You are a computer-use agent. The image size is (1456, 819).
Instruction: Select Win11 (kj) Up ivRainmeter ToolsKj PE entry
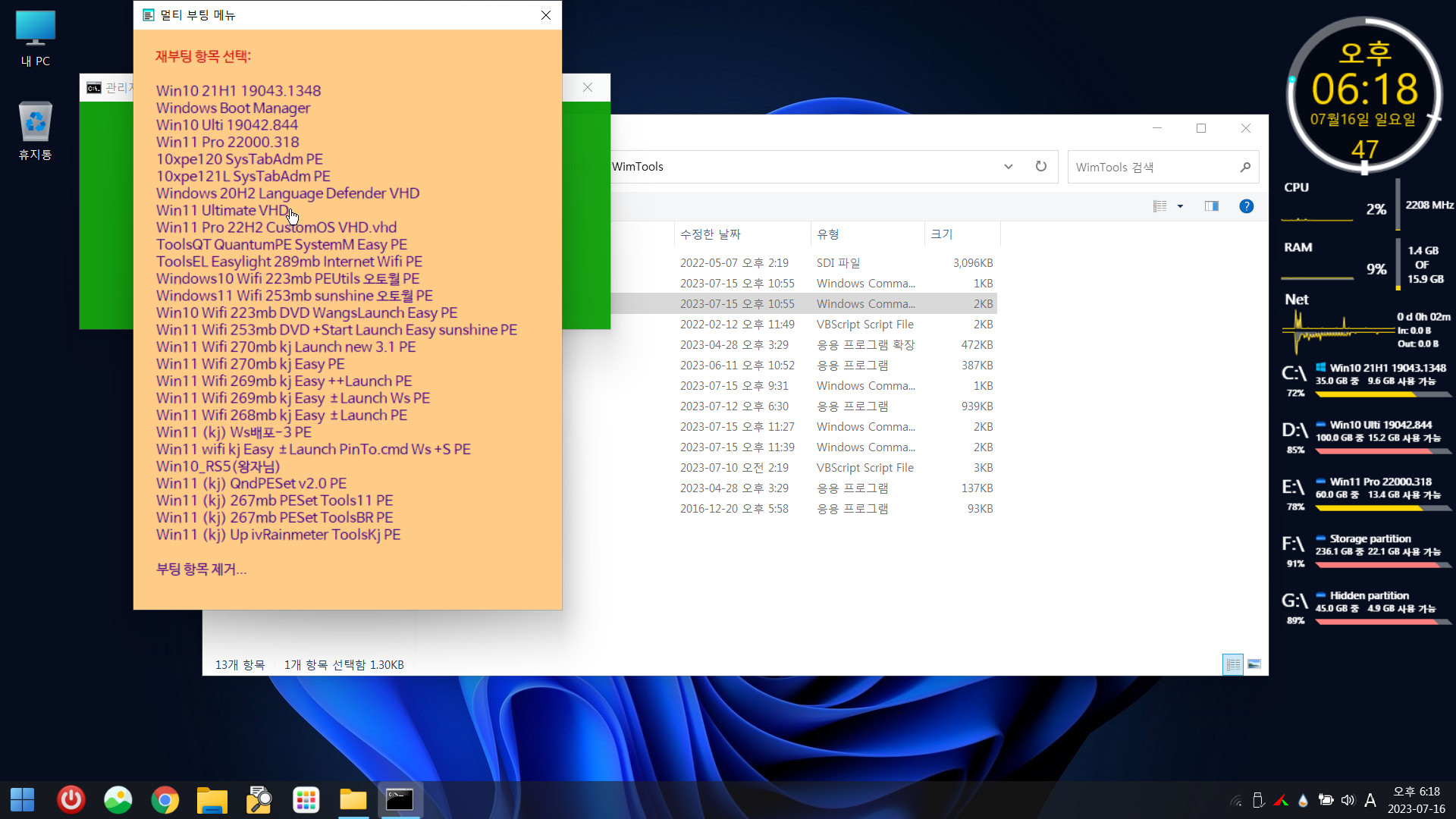[x=278, y=535]
